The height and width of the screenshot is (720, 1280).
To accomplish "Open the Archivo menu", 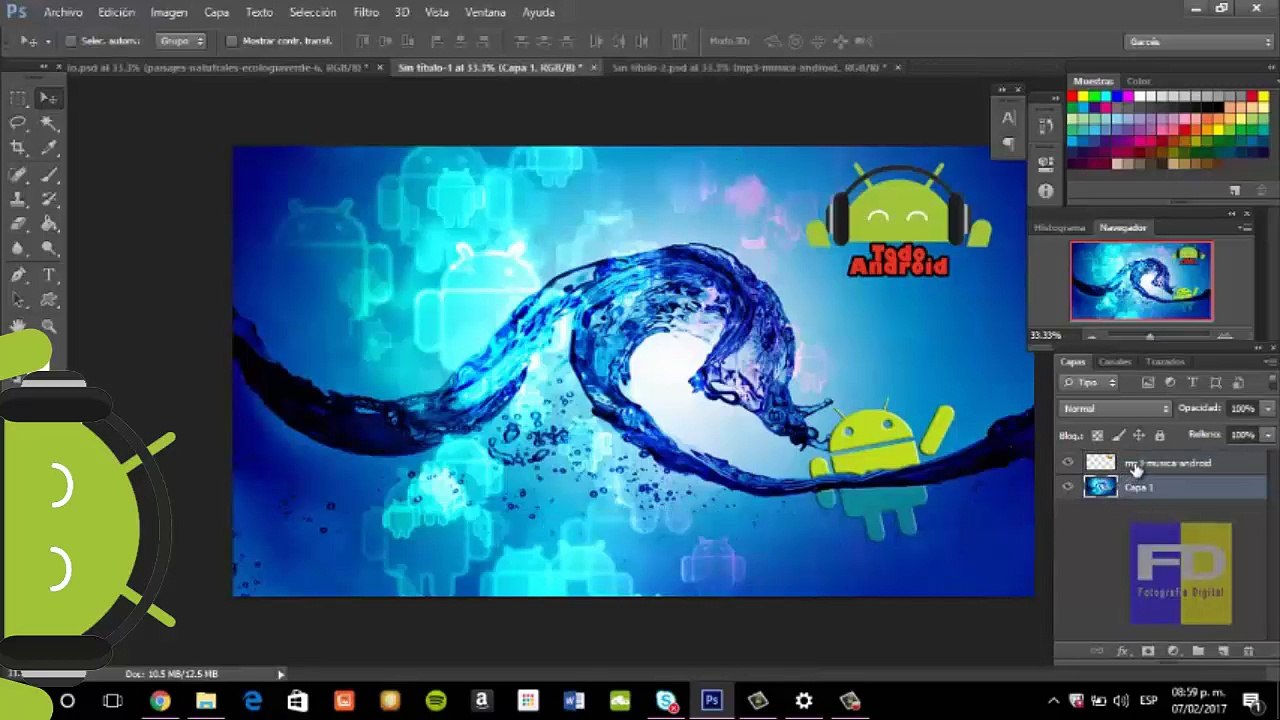I will tap(63, 12).
